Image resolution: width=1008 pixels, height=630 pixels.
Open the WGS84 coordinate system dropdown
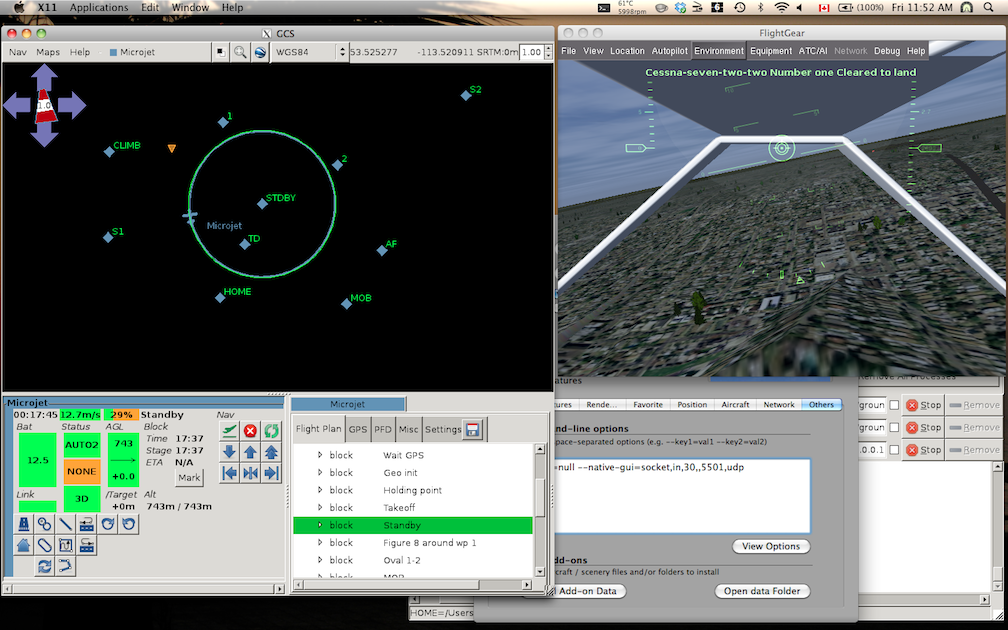[x=310, y=52]
